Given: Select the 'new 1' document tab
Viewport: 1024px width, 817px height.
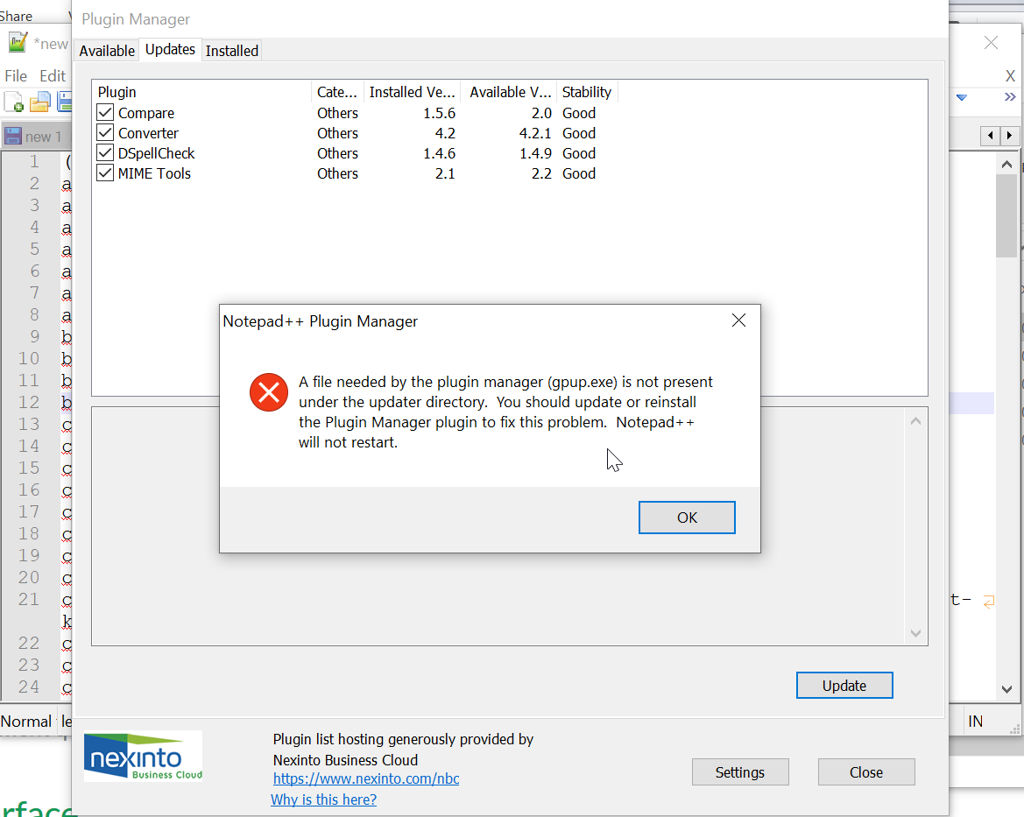Looking at the screenshot, I should coord(36,136).
